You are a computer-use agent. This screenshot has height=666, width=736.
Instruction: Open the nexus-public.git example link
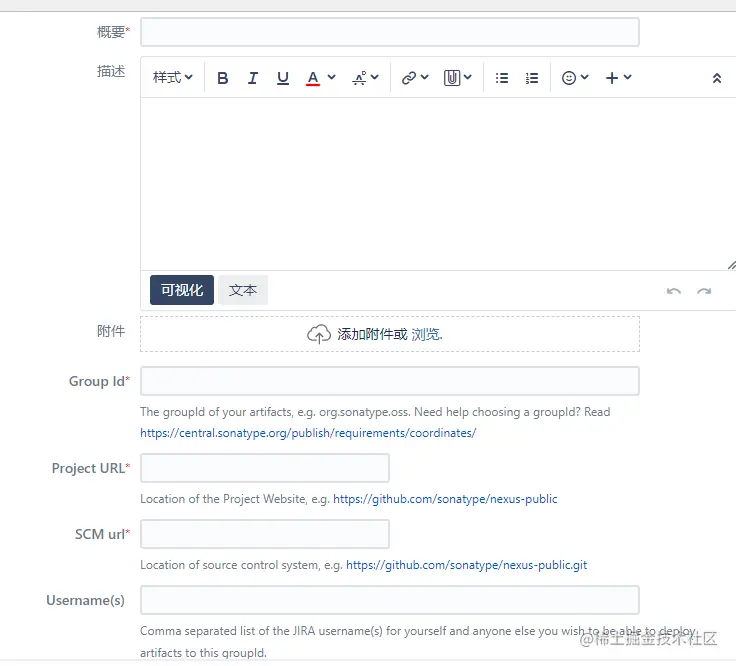pyautogui.click(x=467, y=565)
